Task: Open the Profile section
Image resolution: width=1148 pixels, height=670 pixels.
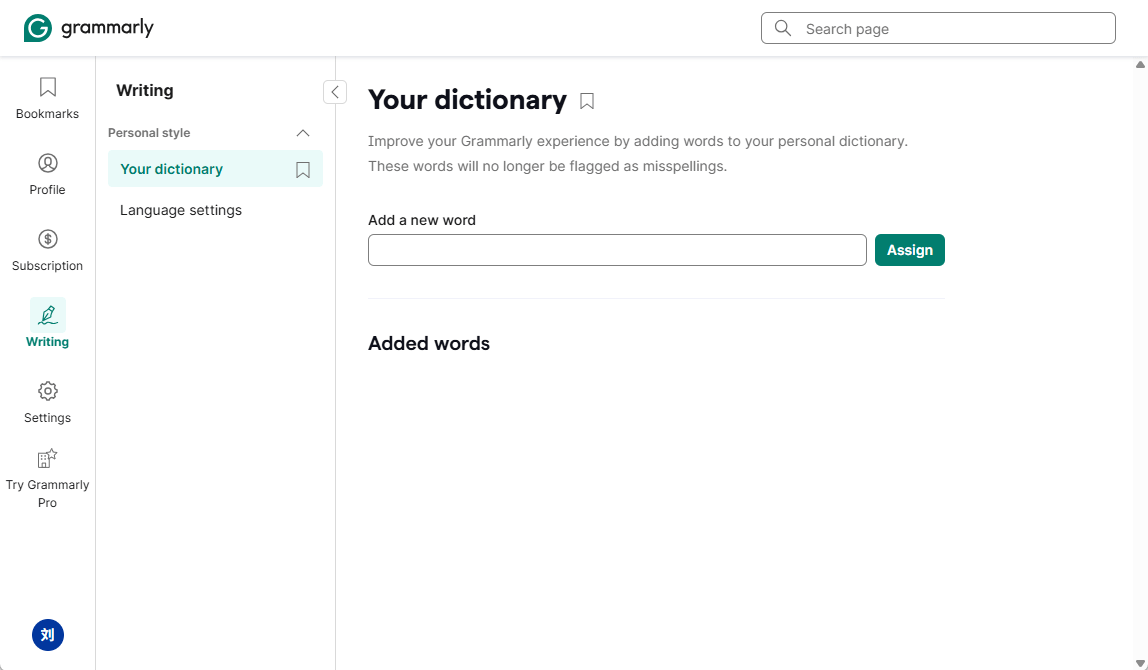Action: point(48,174)
